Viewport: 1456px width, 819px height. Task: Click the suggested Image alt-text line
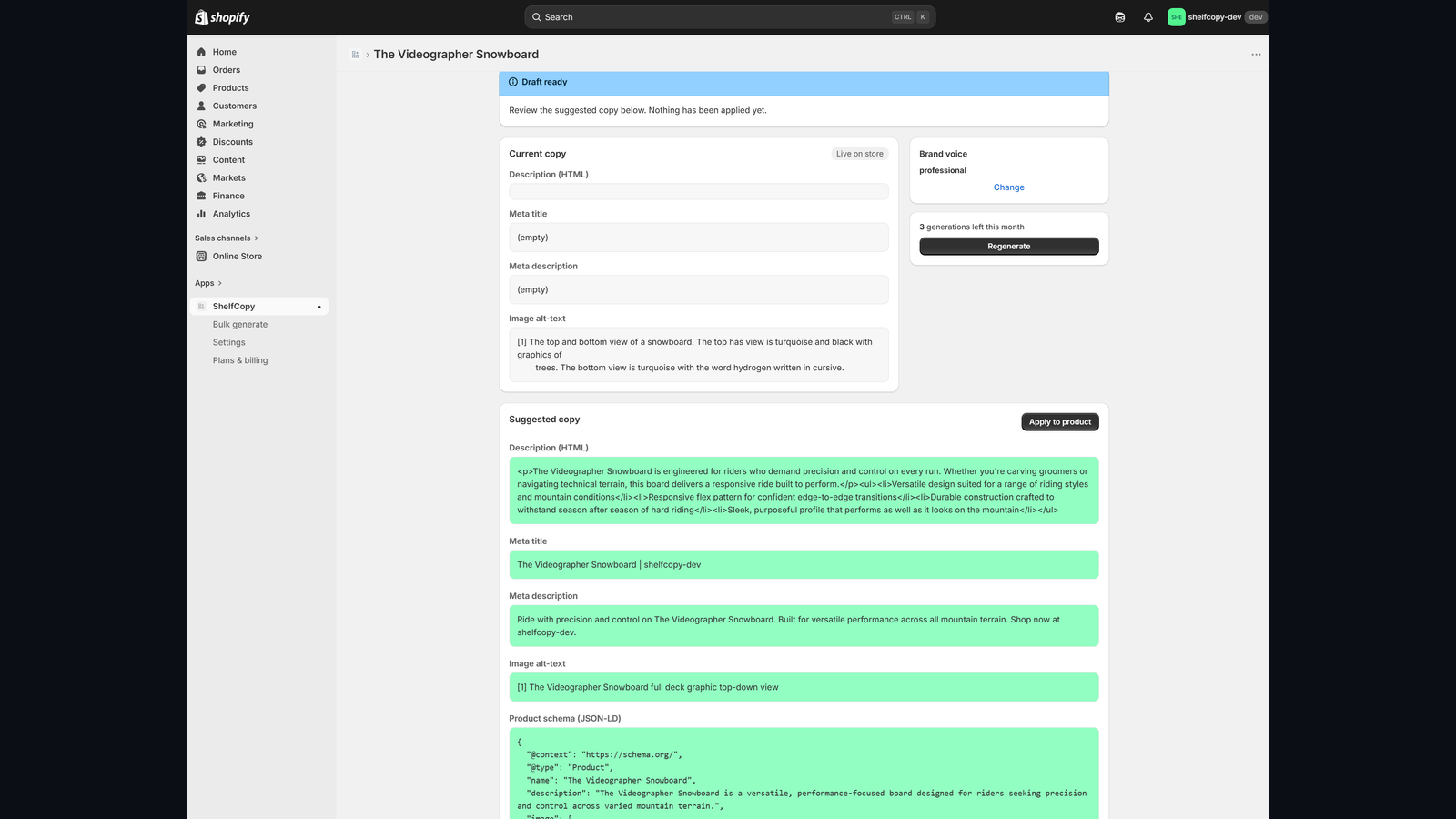[648, 688]
